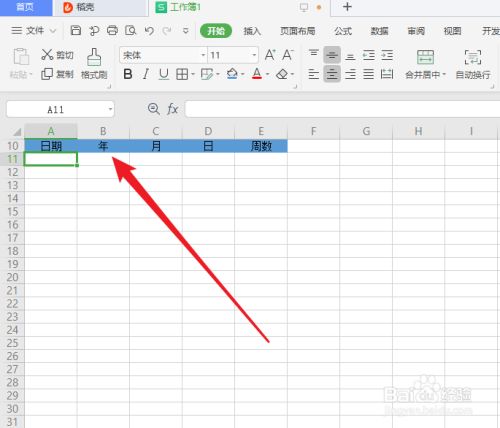500x428 pixels.
Task: Open the Paste options dropdown arrow
Action: tap(31, 74)
